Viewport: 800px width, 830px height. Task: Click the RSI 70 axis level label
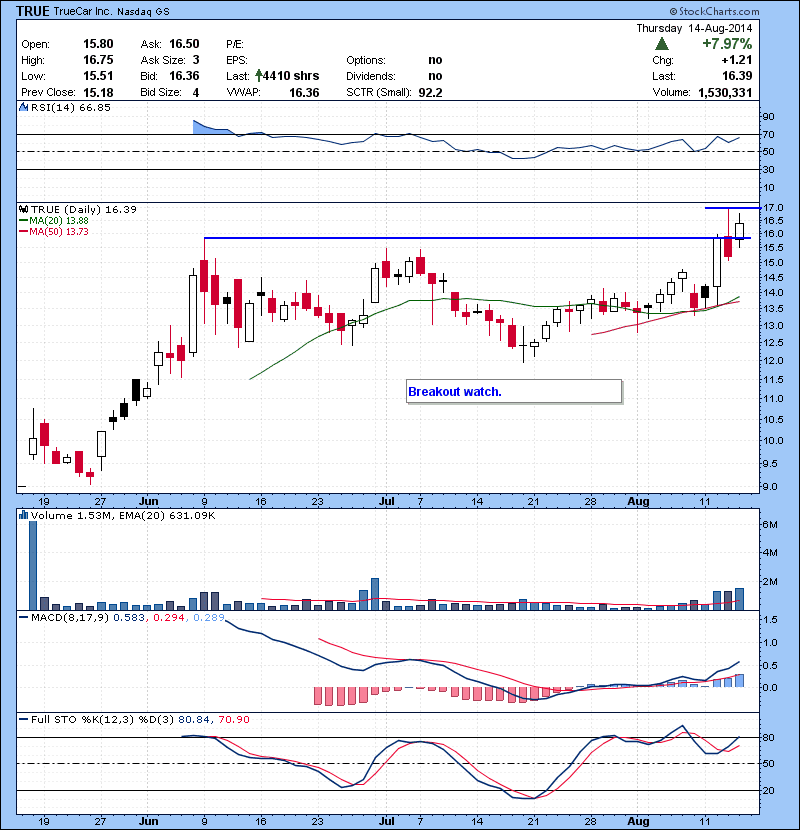[x=768, y=134]
